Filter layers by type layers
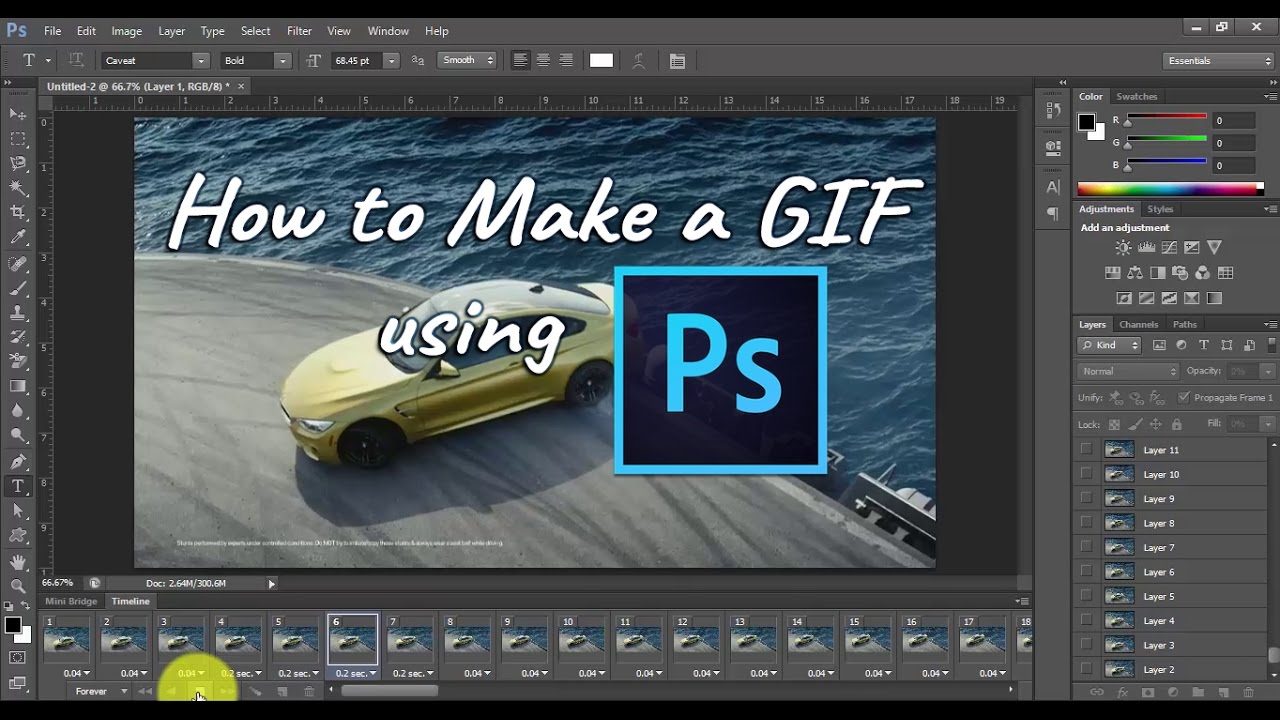 (1204, 345)
